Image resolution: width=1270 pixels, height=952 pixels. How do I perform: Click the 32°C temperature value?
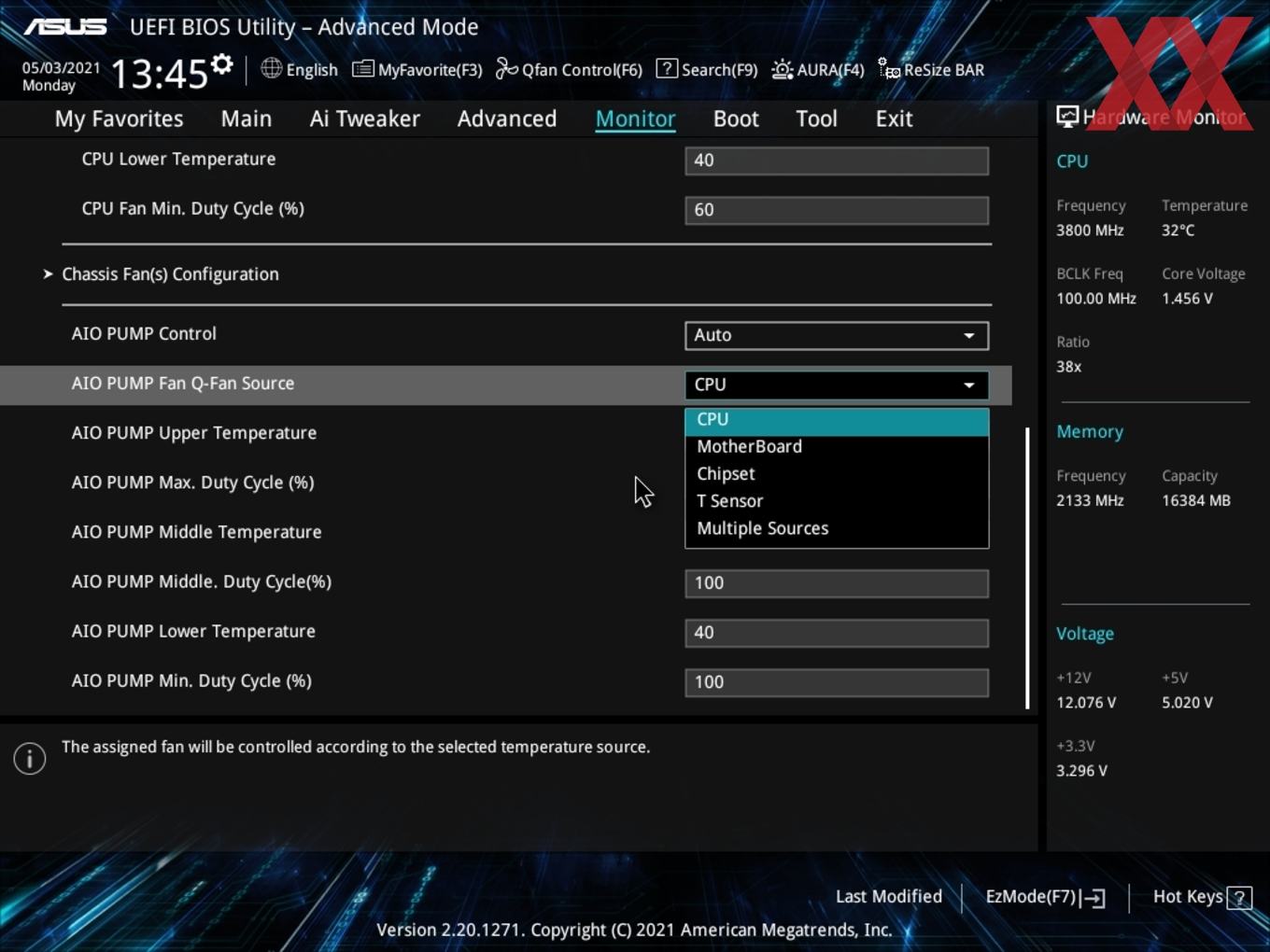tap(1178, 231)
